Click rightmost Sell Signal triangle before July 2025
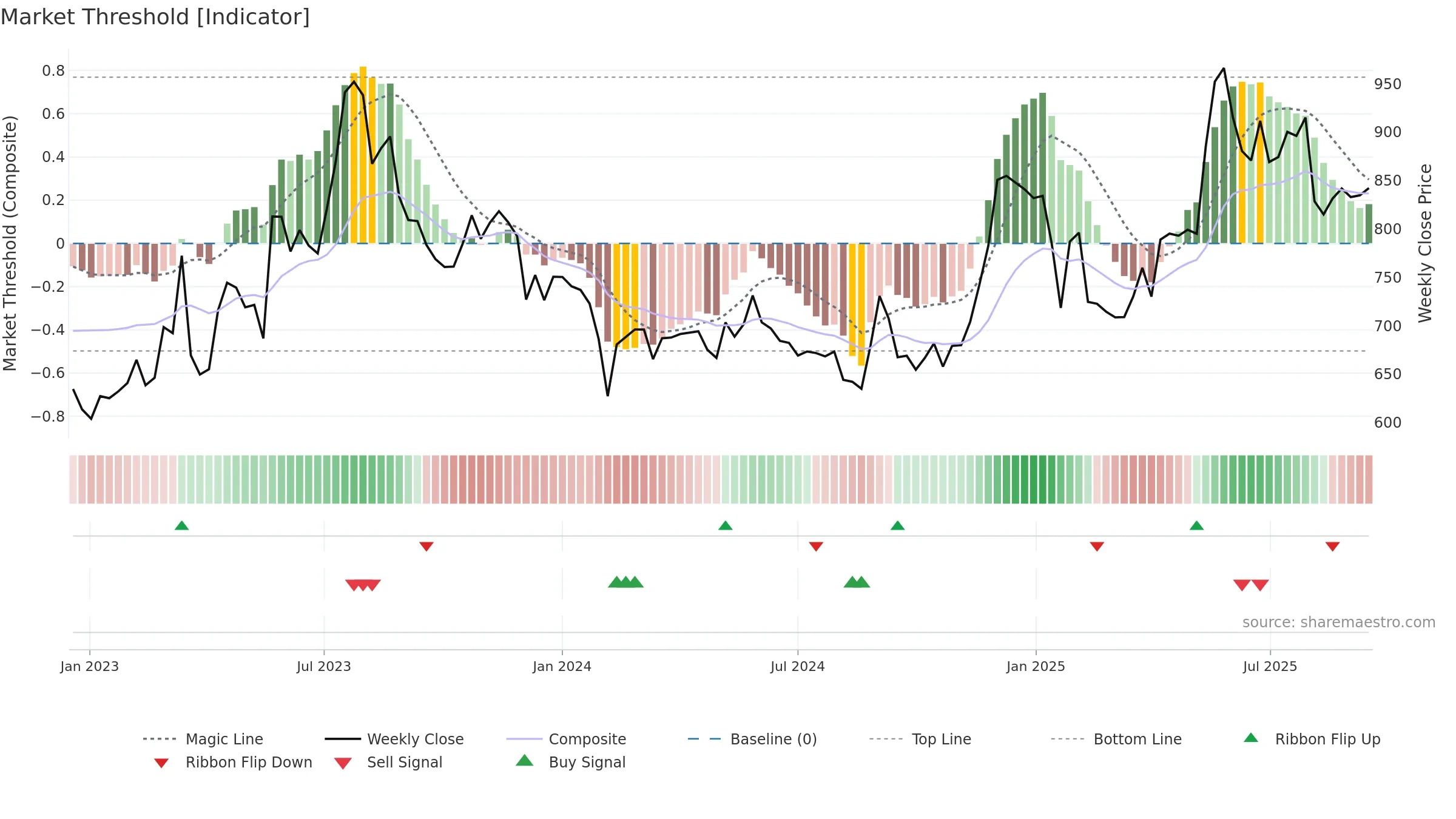This screenshot has width=1456, height=819. (1260, 585)
